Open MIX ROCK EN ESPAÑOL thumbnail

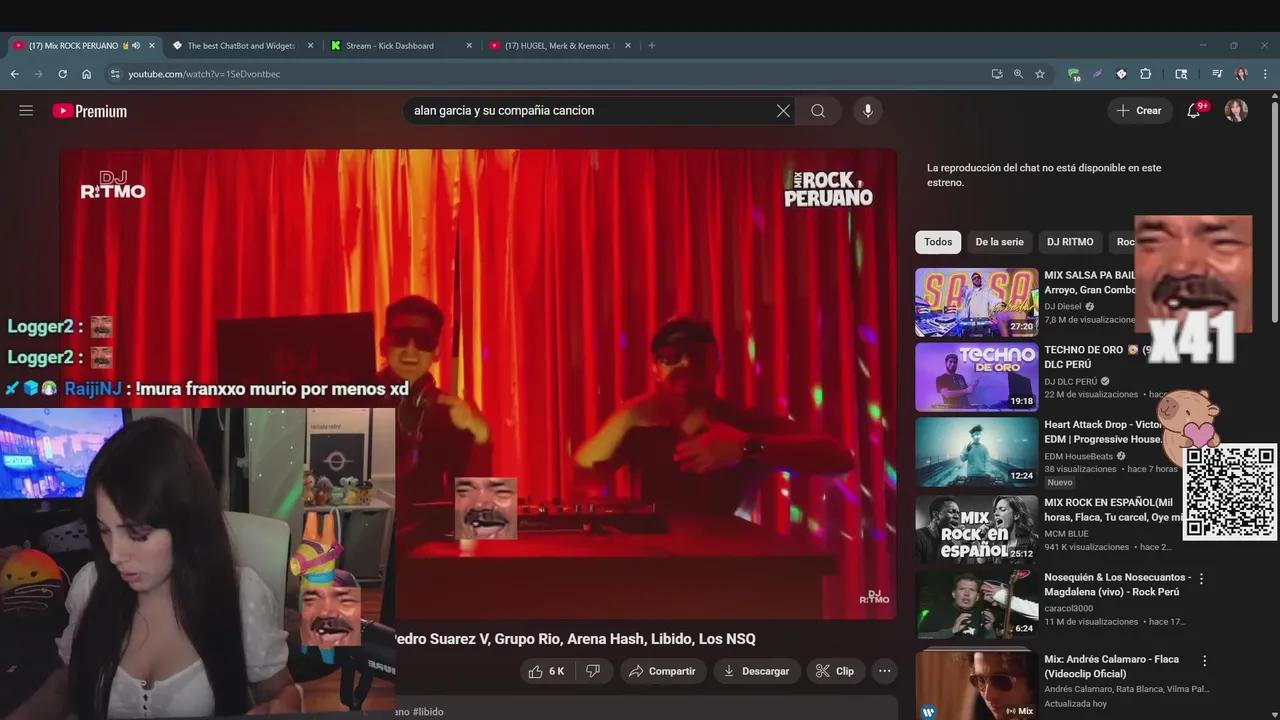pos(977,529)
